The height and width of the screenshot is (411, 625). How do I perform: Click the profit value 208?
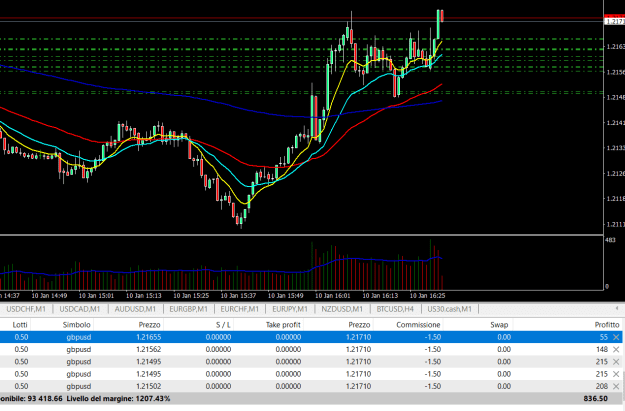point(601,386)
